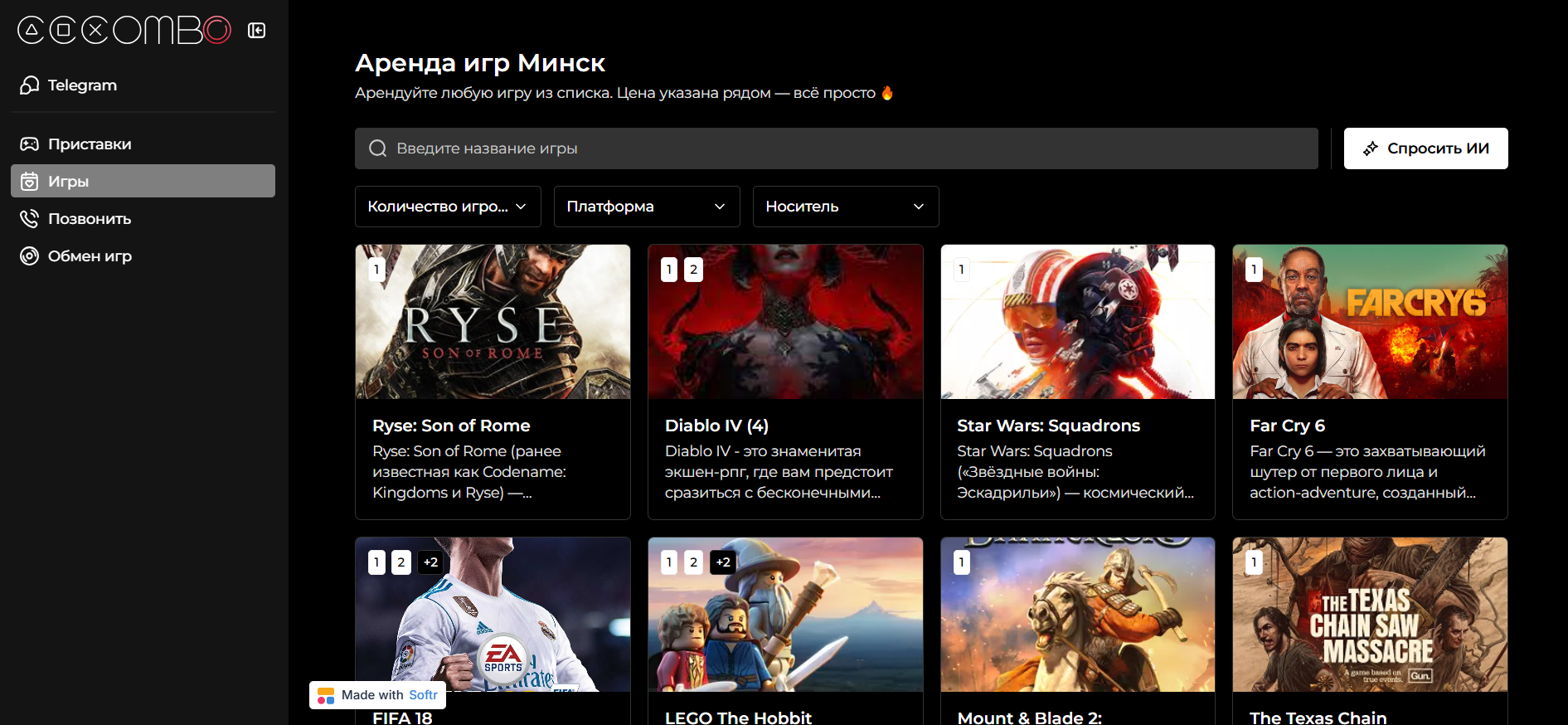Click the phone icon beside Позвонить
This screenshot has height=725, width=1568.
(30, 219)
